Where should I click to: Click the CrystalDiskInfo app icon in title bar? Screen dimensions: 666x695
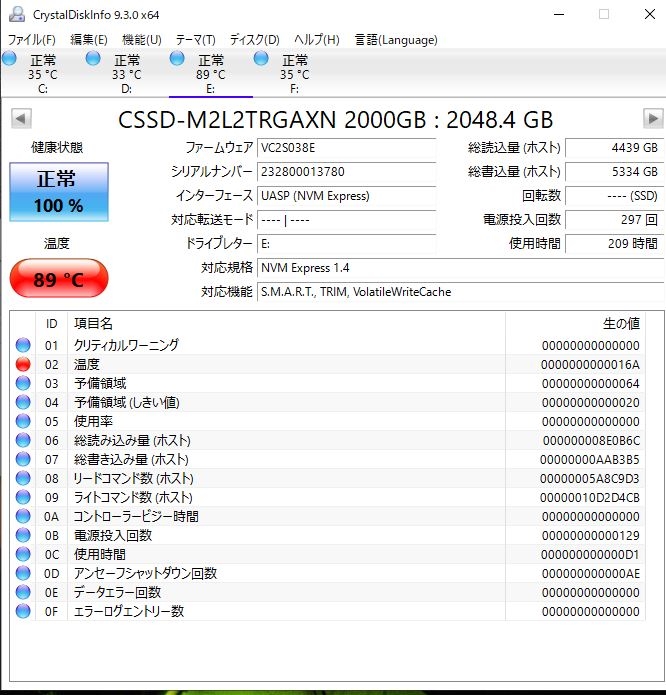(x=17, y=14)
